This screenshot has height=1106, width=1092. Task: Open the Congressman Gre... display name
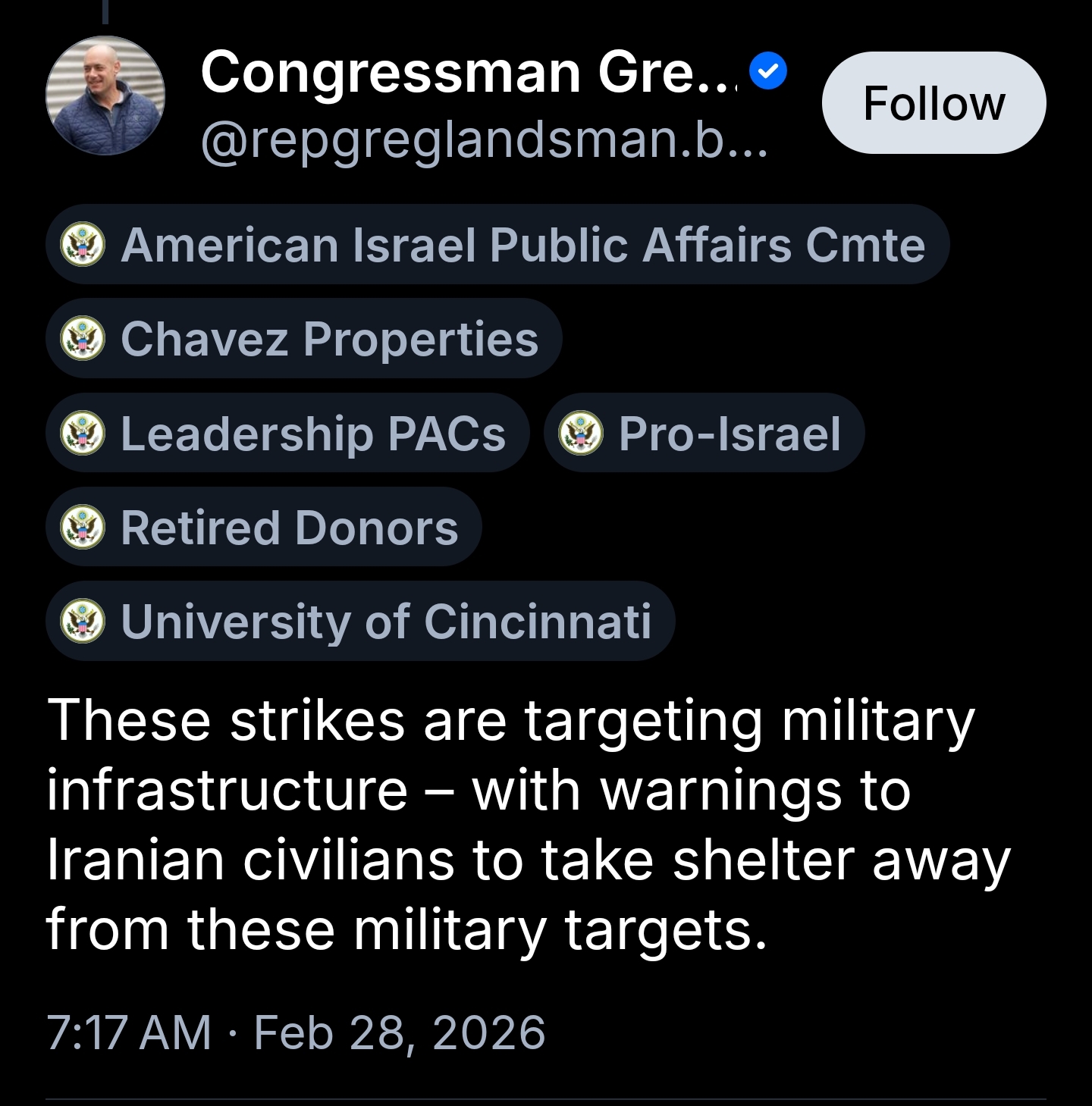(x=468, y=73)
